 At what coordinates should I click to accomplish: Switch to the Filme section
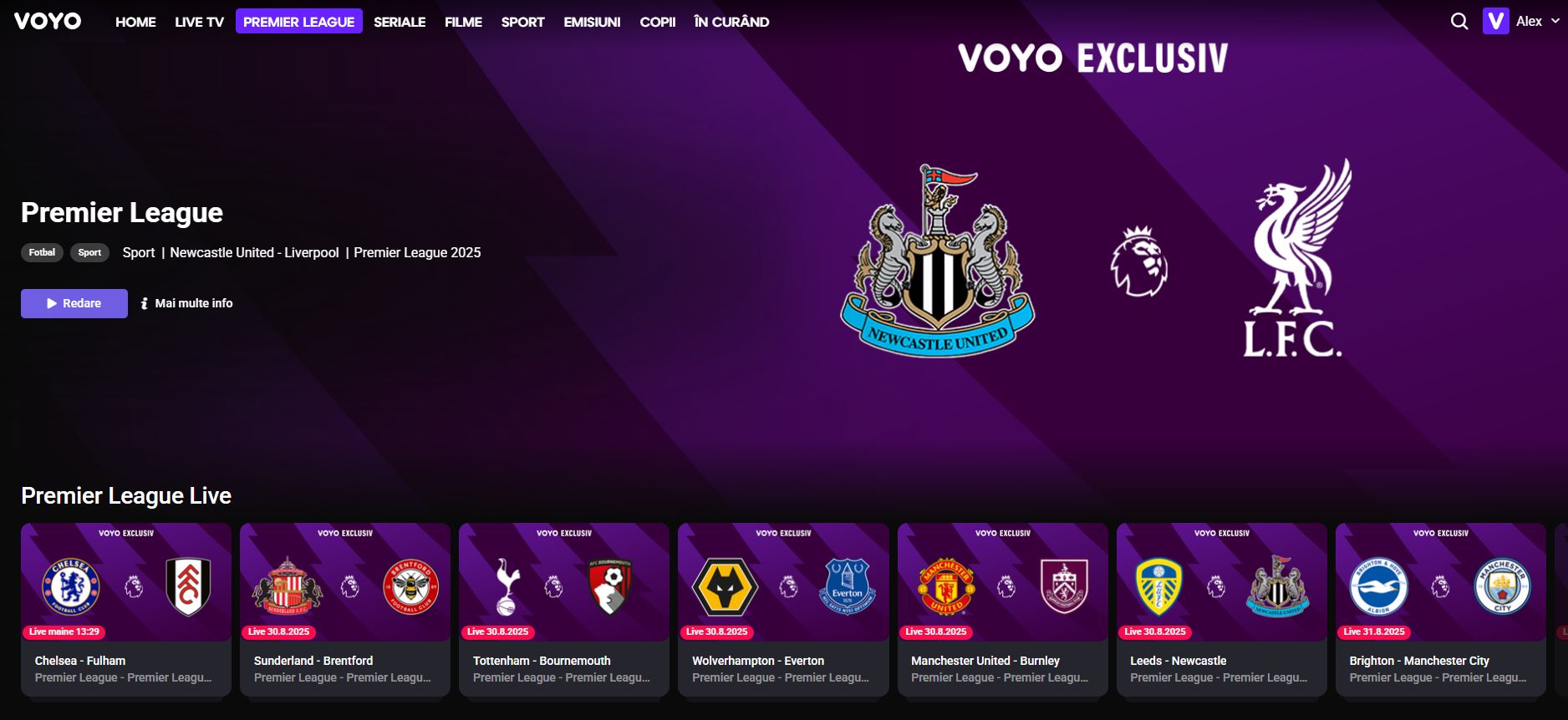[463, 22]
